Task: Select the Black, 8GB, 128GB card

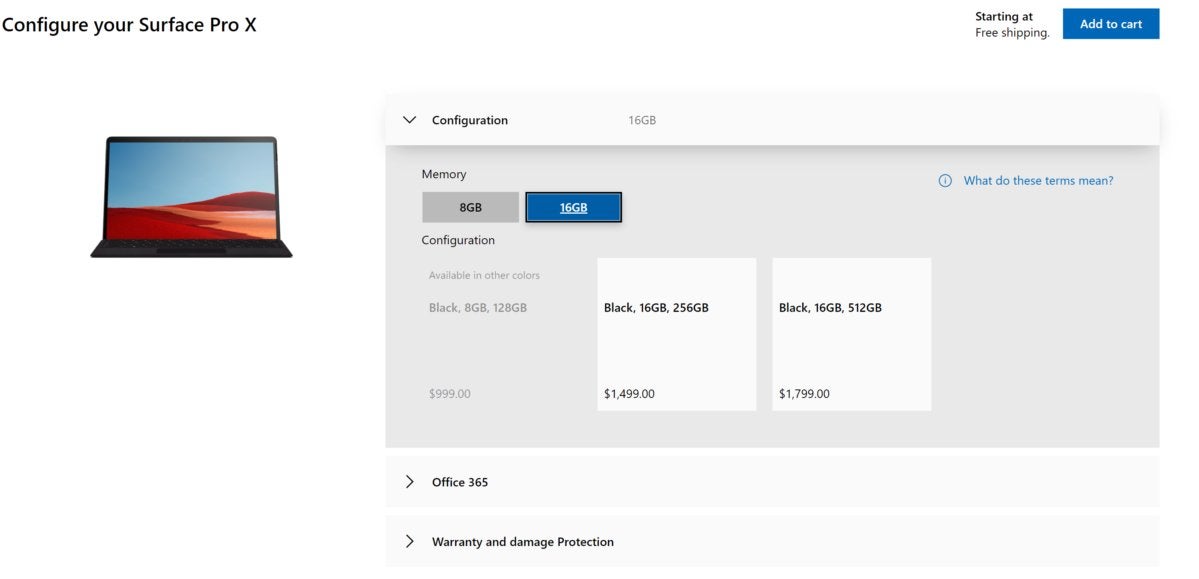Action: [x=502, y=334]
